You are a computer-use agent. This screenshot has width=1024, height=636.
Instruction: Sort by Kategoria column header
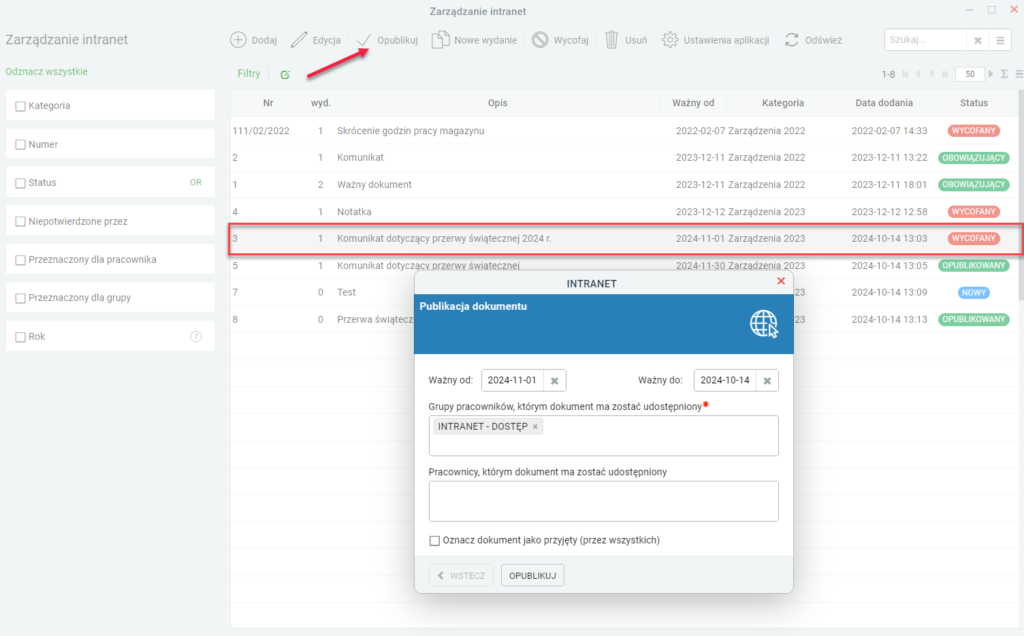[x=782, y=103]
